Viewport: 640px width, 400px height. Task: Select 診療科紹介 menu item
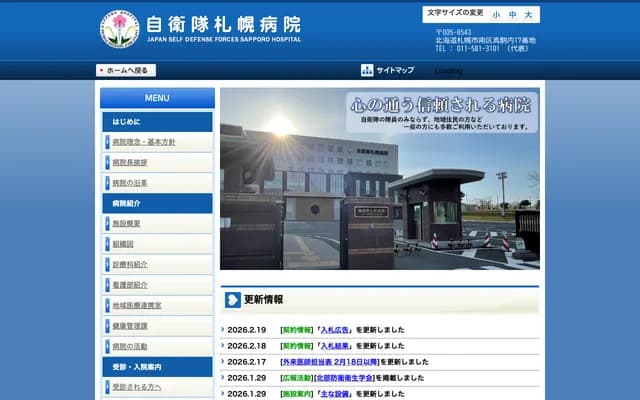coord(130,264)
